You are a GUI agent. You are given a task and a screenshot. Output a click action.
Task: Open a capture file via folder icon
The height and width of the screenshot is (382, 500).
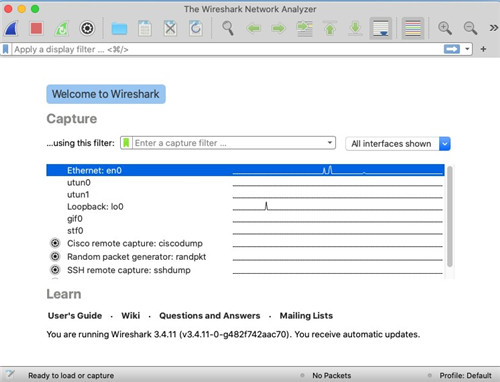click(119, 29)
